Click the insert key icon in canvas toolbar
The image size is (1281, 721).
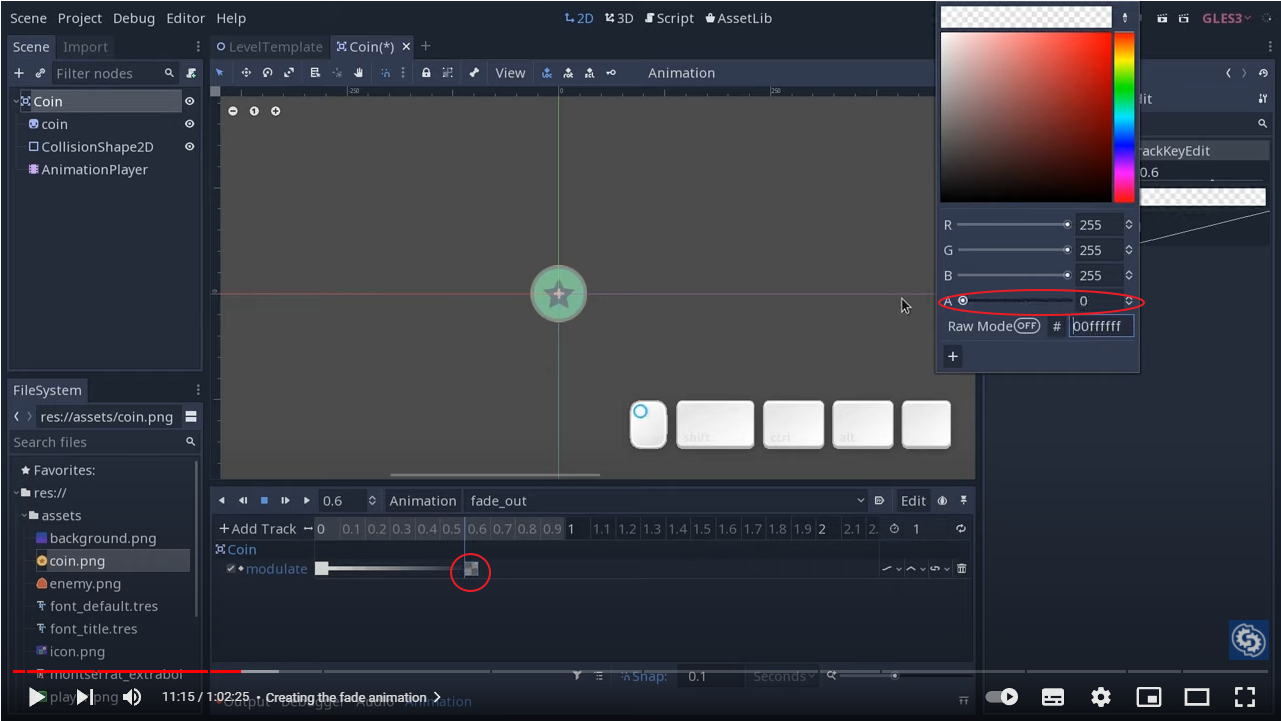click(x=611, y=73)
